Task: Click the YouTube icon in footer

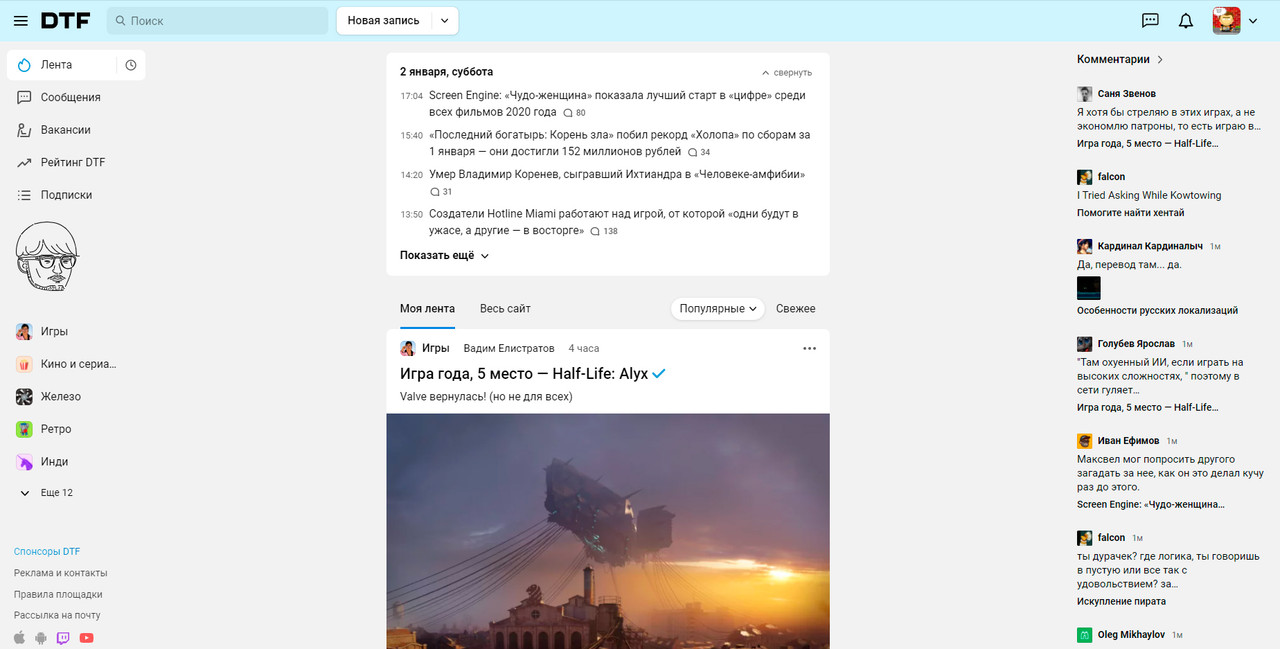Action: 86,637
